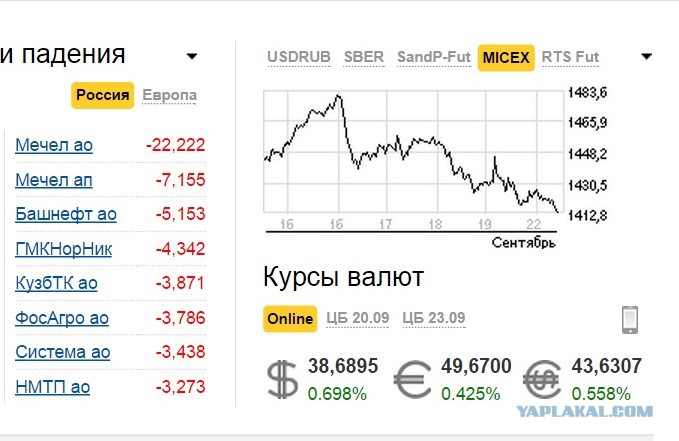Open the mobile phone version icon
This screenshot has width=679, height=441.
pos(630,320)
